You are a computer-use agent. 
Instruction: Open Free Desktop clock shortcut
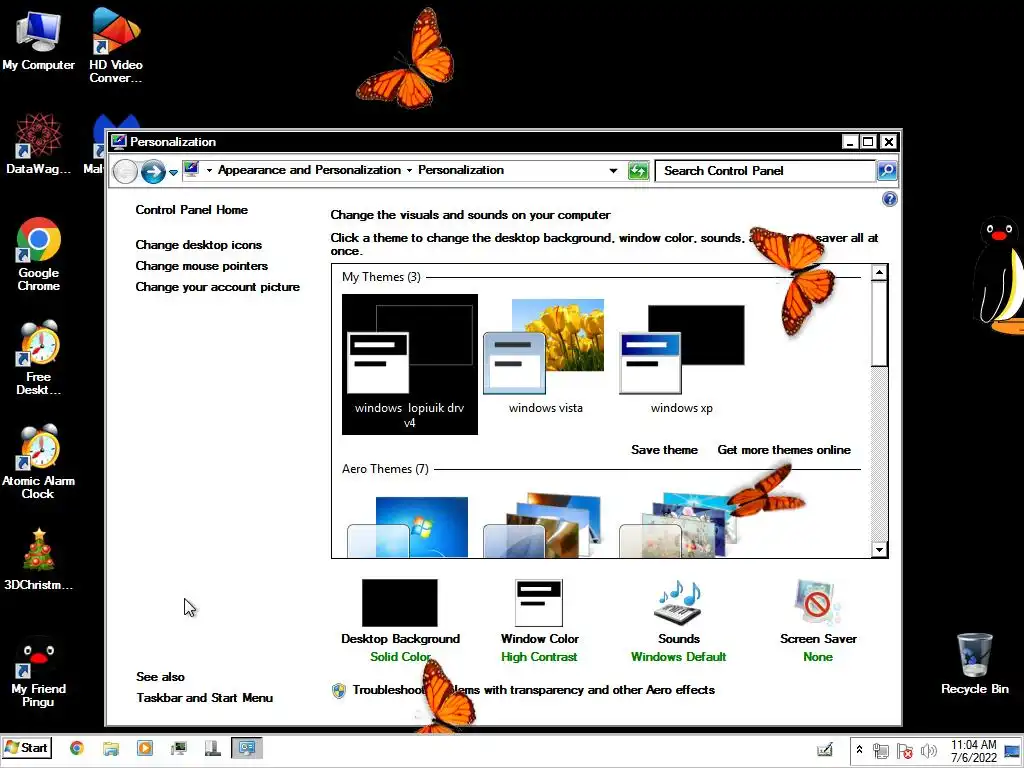[x=39, y=358]
